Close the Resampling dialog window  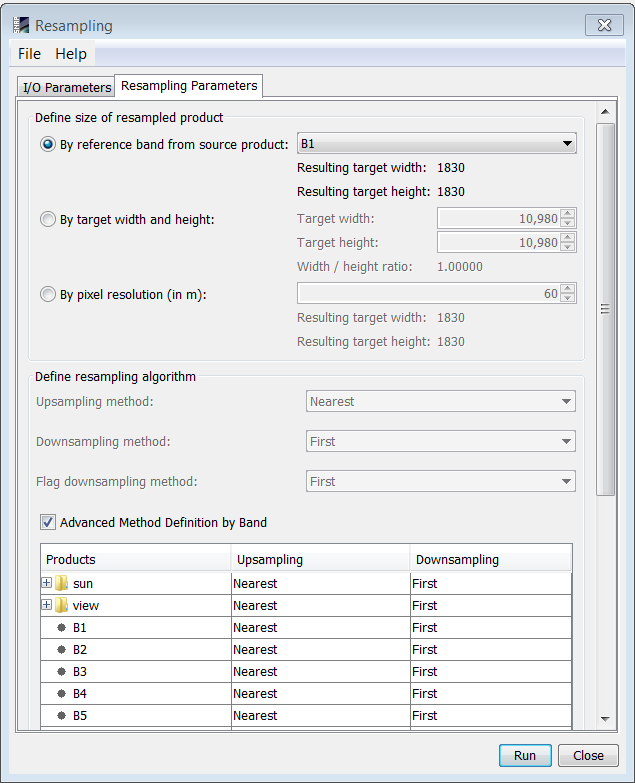pyautogui.click(x=604, y=25)
